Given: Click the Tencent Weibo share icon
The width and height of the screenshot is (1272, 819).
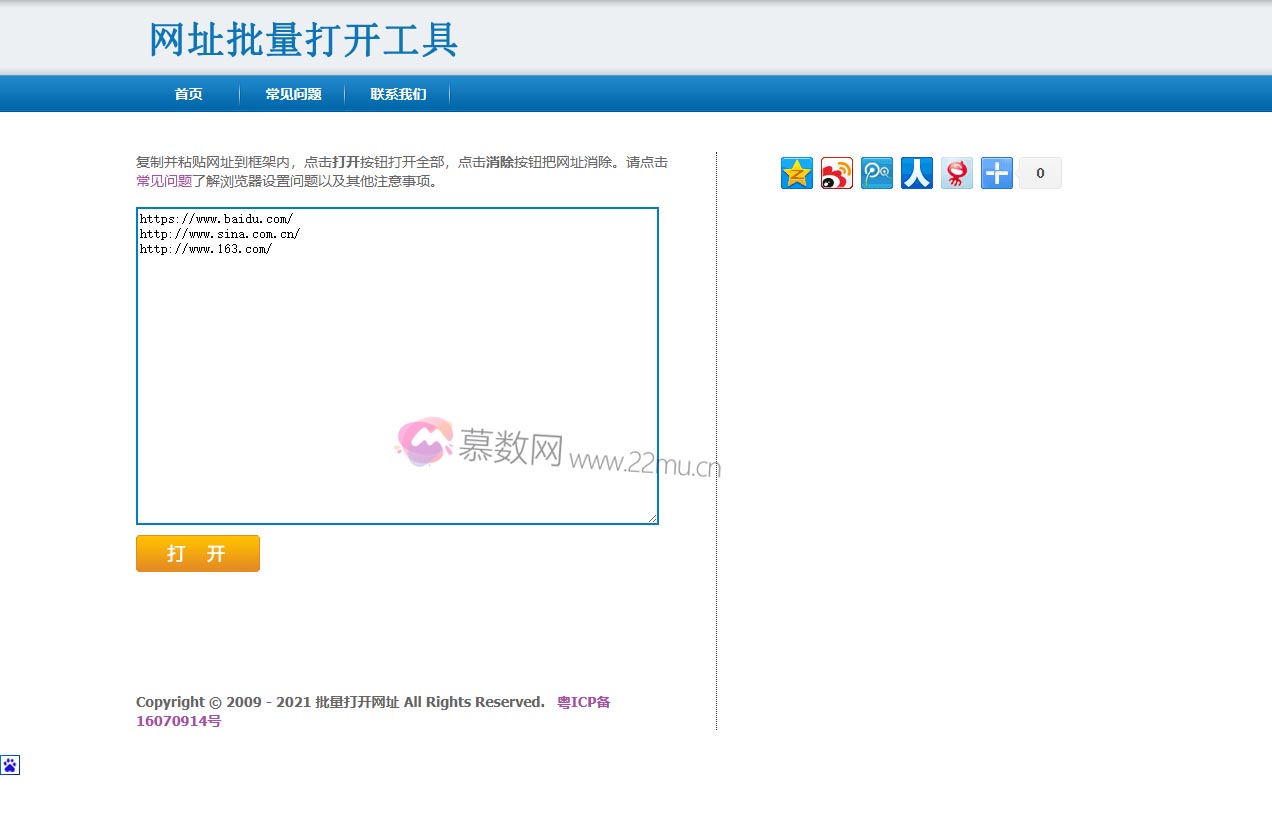Looking at the screenshot, I should click(x=876, y=173).
